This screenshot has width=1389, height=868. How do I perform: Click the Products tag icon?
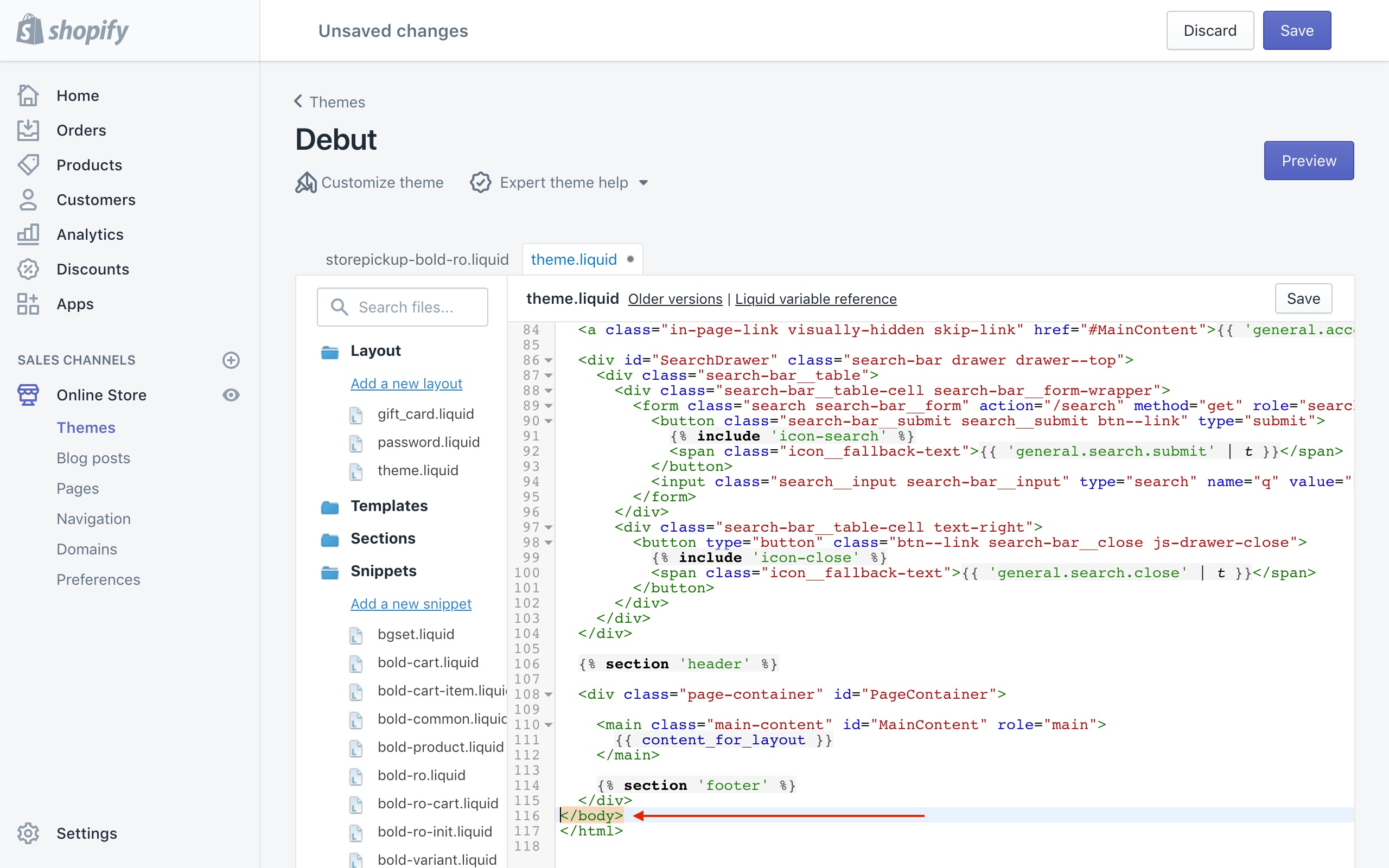tap(28, 165)
